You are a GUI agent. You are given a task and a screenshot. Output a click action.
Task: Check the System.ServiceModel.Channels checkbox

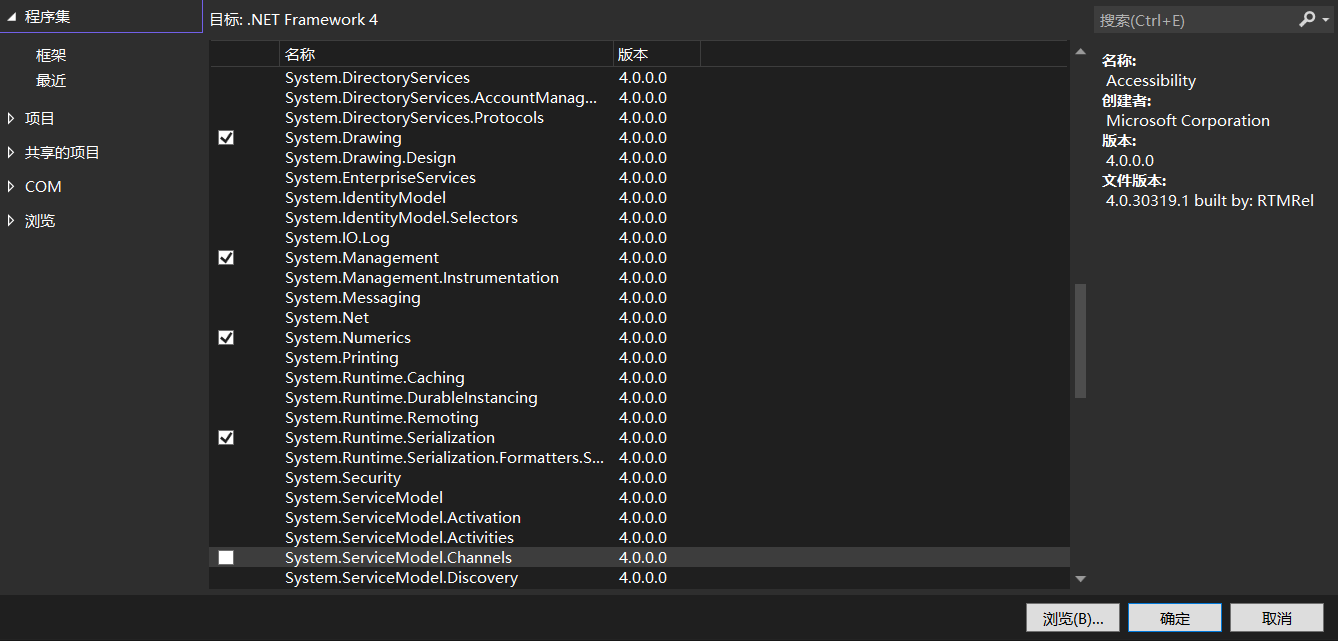coord(226,557)
